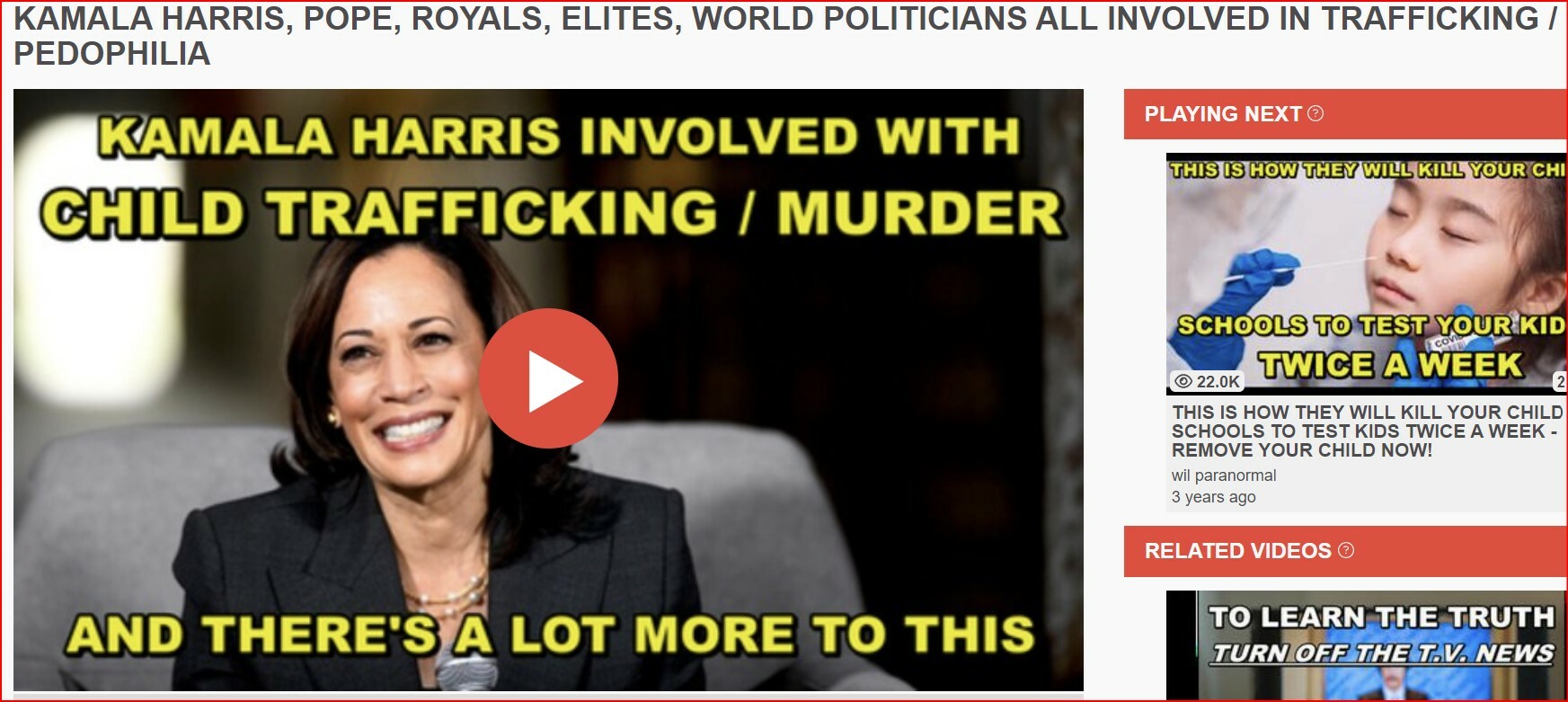Click the yellow overlay headline atop main video
This screenshot has height=702, width=1568.
pyautogui.click(x=552, y=175)
